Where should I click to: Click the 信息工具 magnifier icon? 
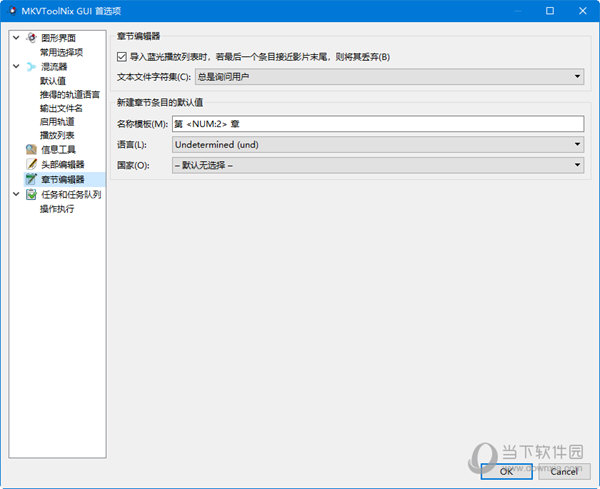pos(31,149)
